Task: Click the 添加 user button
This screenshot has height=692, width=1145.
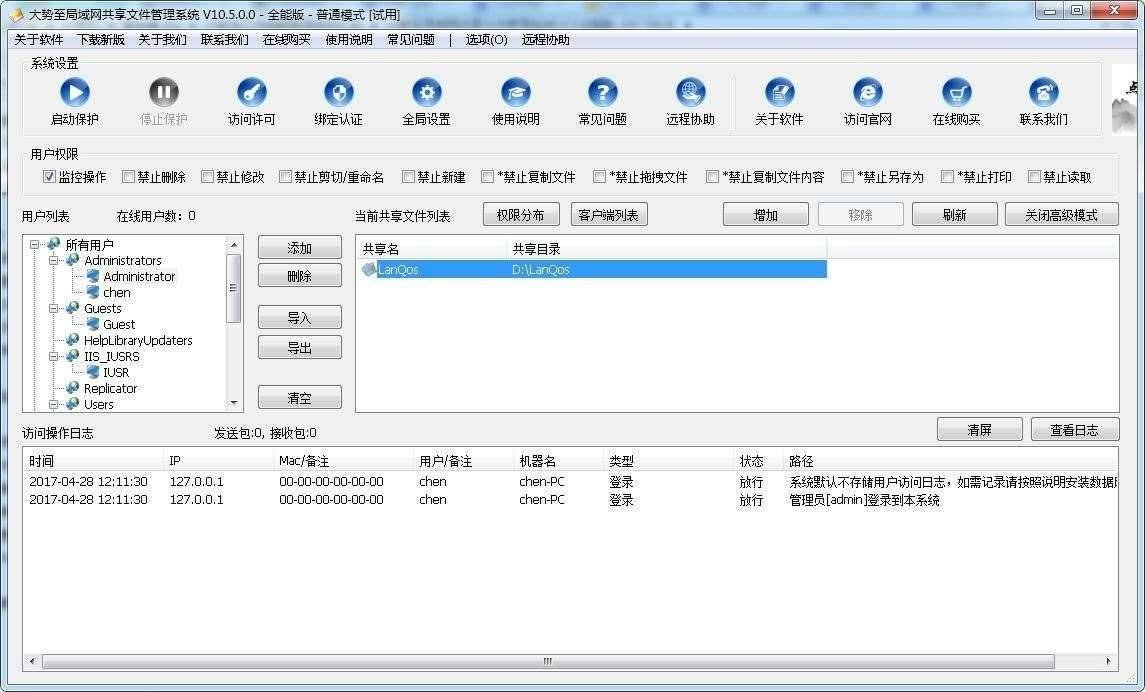Action: coord(299,247)
